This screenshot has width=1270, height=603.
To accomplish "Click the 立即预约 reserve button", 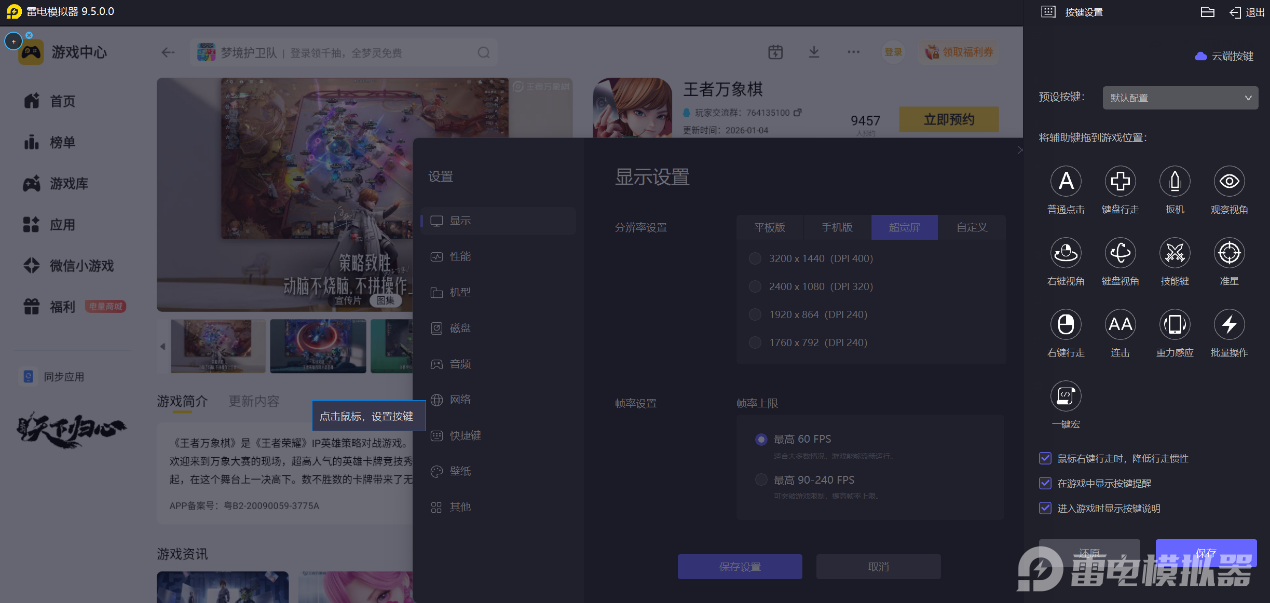I will [x=948, y=119].
